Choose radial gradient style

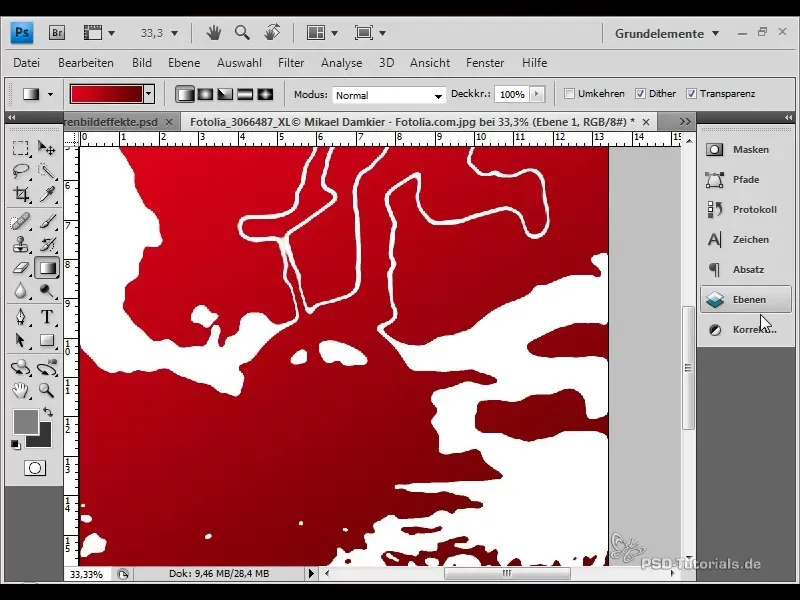[205, 94]
